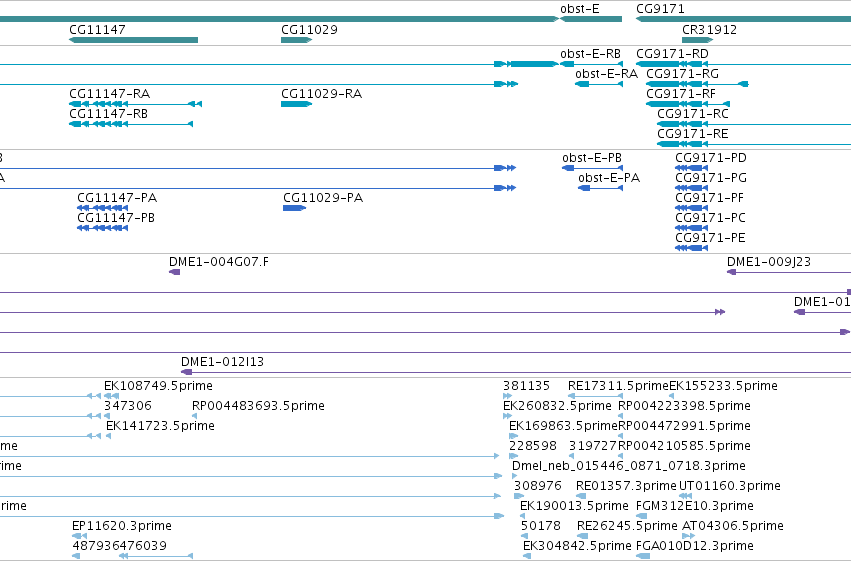This screenshot has width=851, height=561.
Task: Select protein feature CG11029-PA
Action: 295,208
